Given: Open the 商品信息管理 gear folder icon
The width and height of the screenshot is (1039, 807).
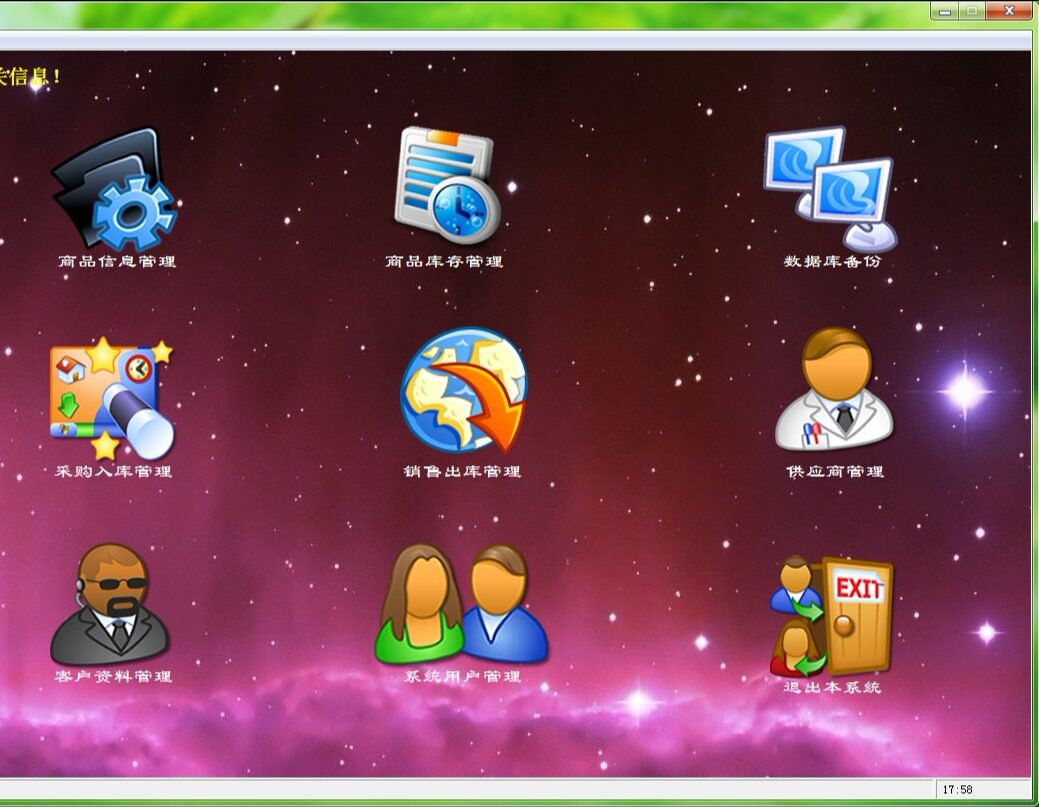Looking at the screenshot, I should click(114, 188).
